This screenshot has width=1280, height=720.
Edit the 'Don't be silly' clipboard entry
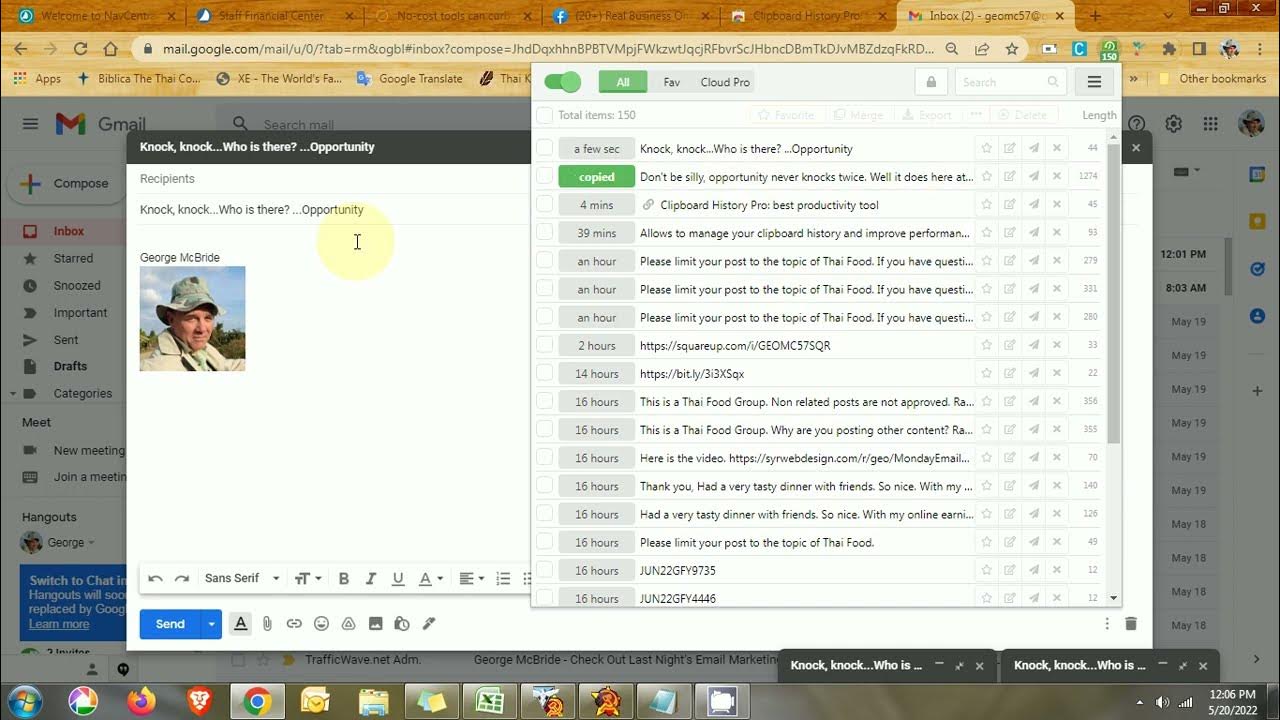(1010, 176)
